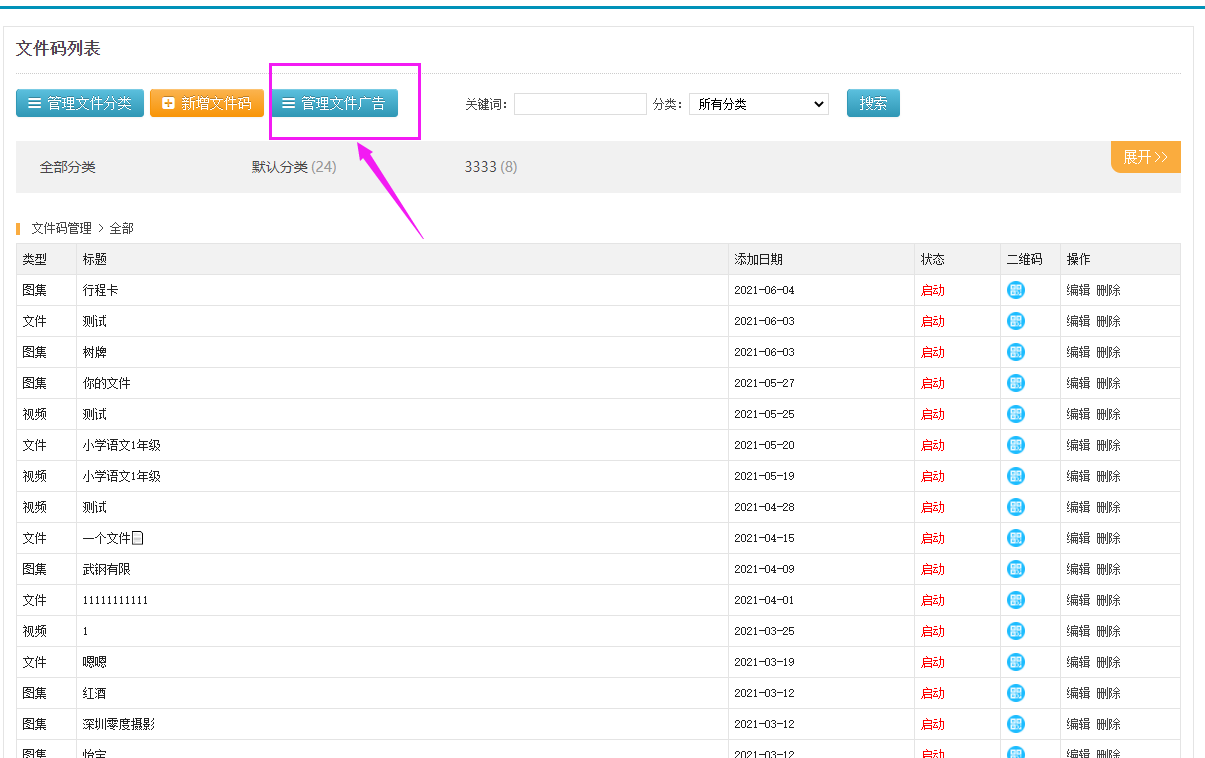Open the 所有分类 category dropdown
This screenshot has width=1205, height=758.
click(x=758, y=104)
